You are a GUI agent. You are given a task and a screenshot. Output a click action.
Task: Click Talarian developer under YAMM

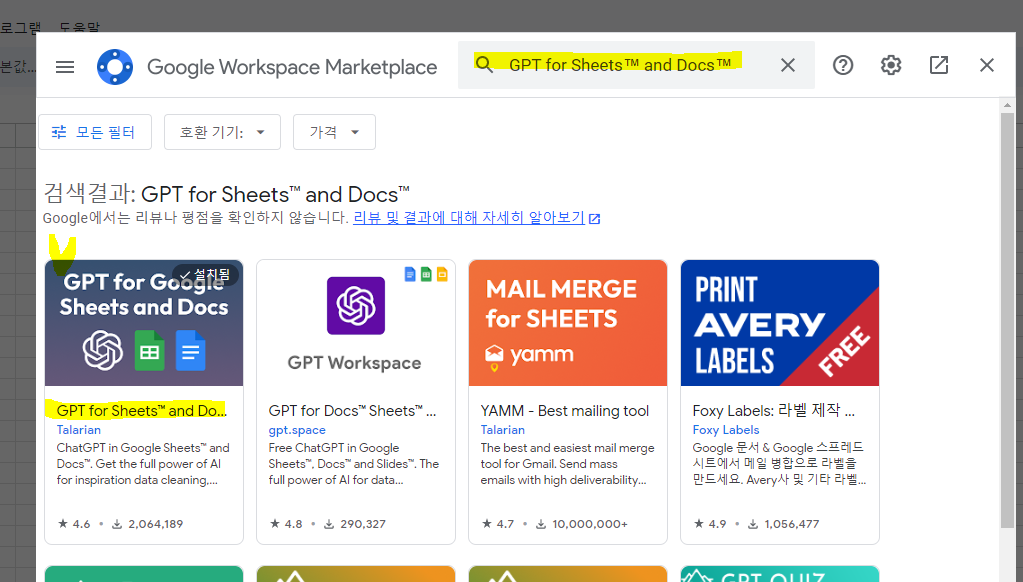coord(502,430)
